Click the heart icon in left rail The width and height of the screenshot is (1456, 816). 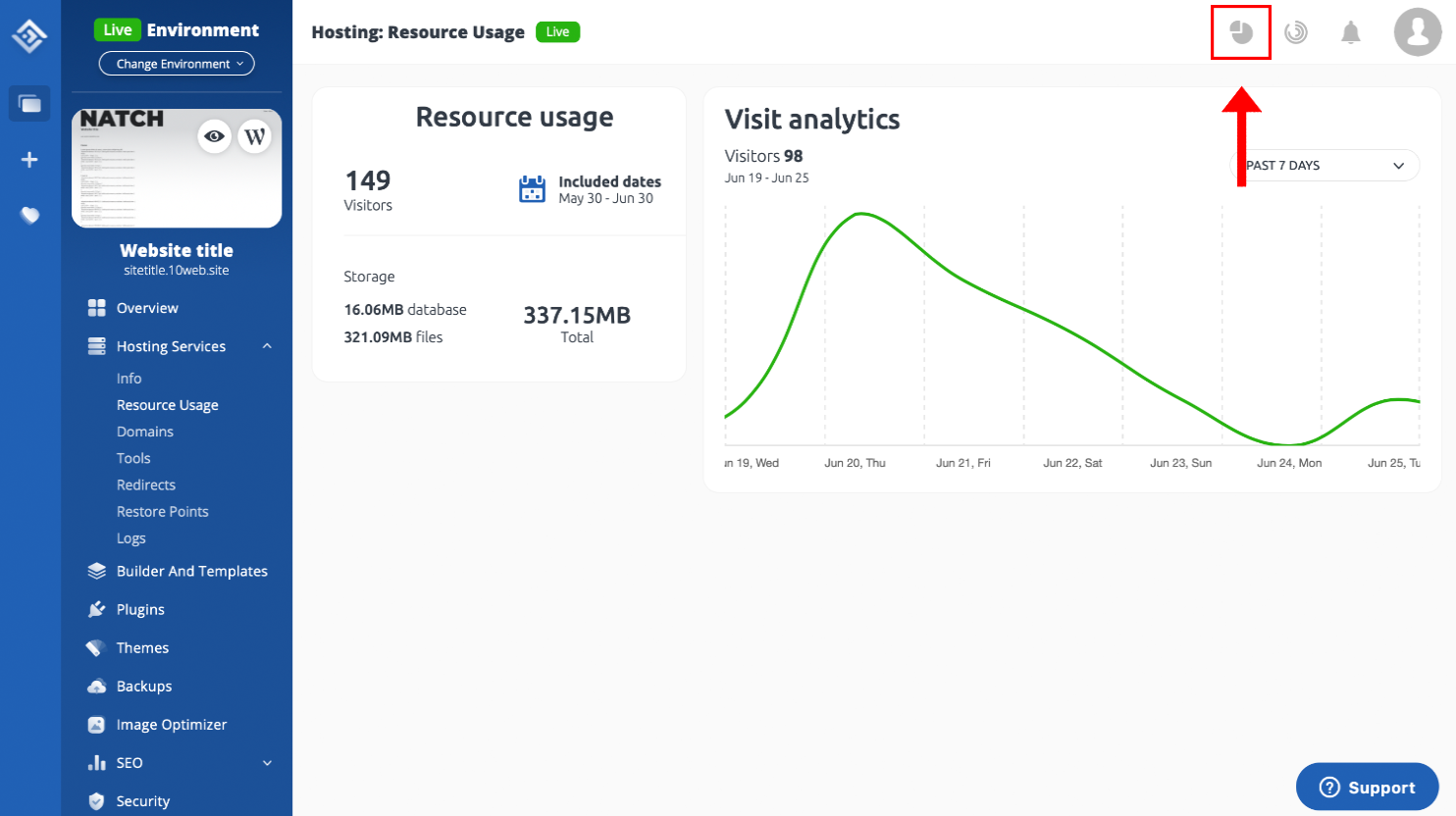(29, 215)
